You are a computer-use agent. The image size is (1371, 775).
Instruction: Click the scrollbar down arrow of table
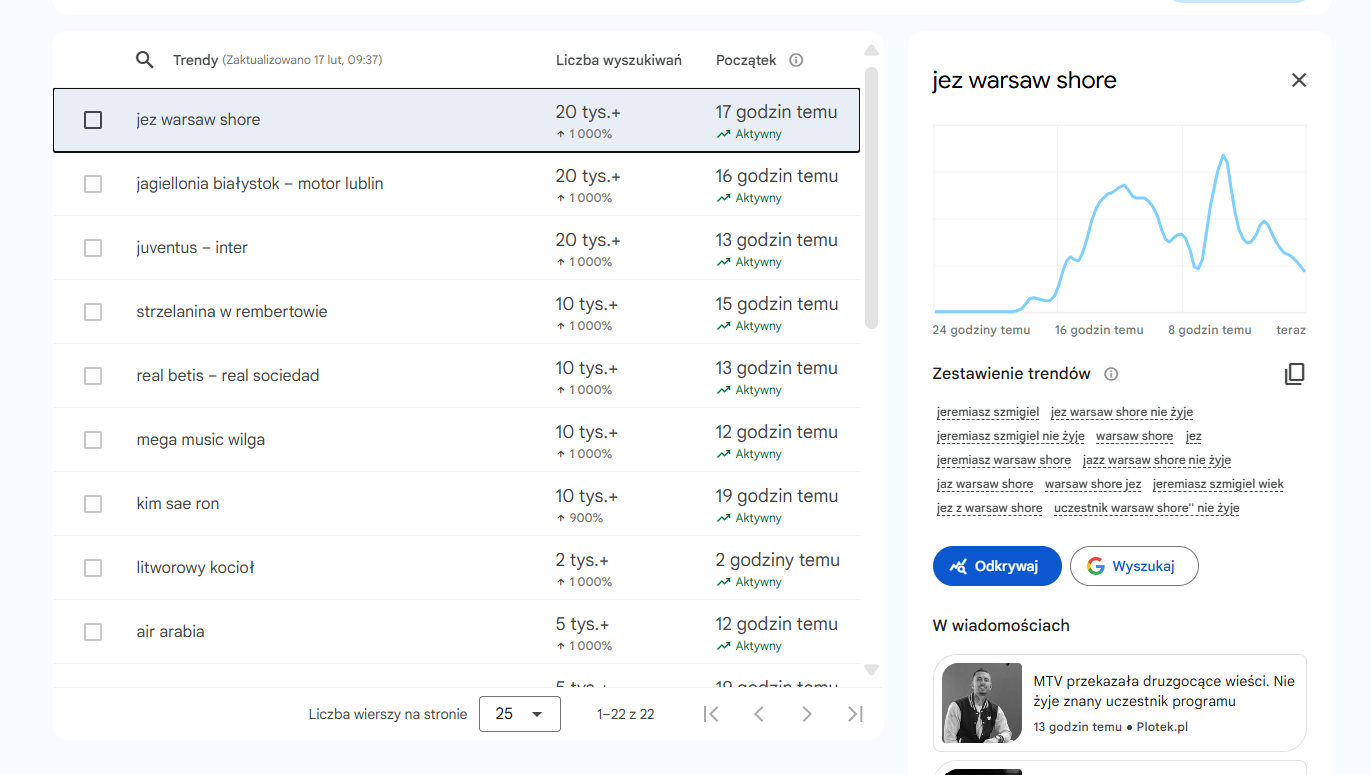(871, 670)
